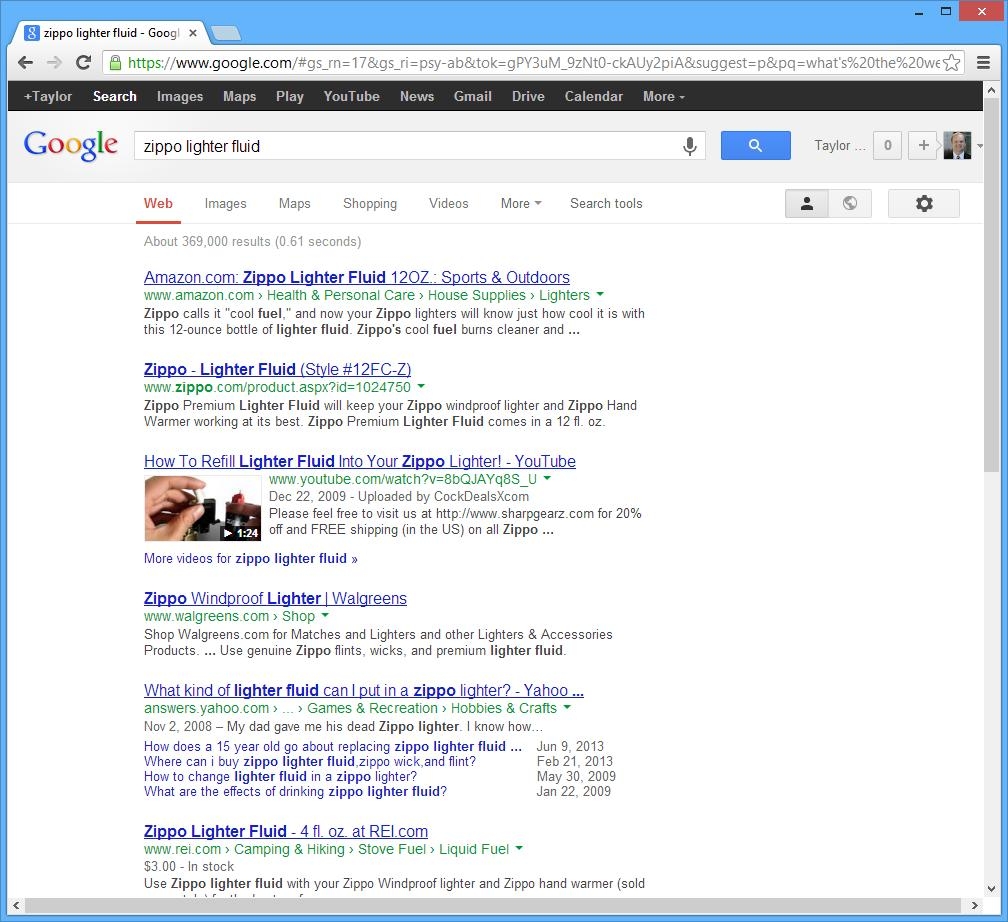Reload the page with refresh icon
The width and height of the screenshot is (1008, 922).
point(84,62)
